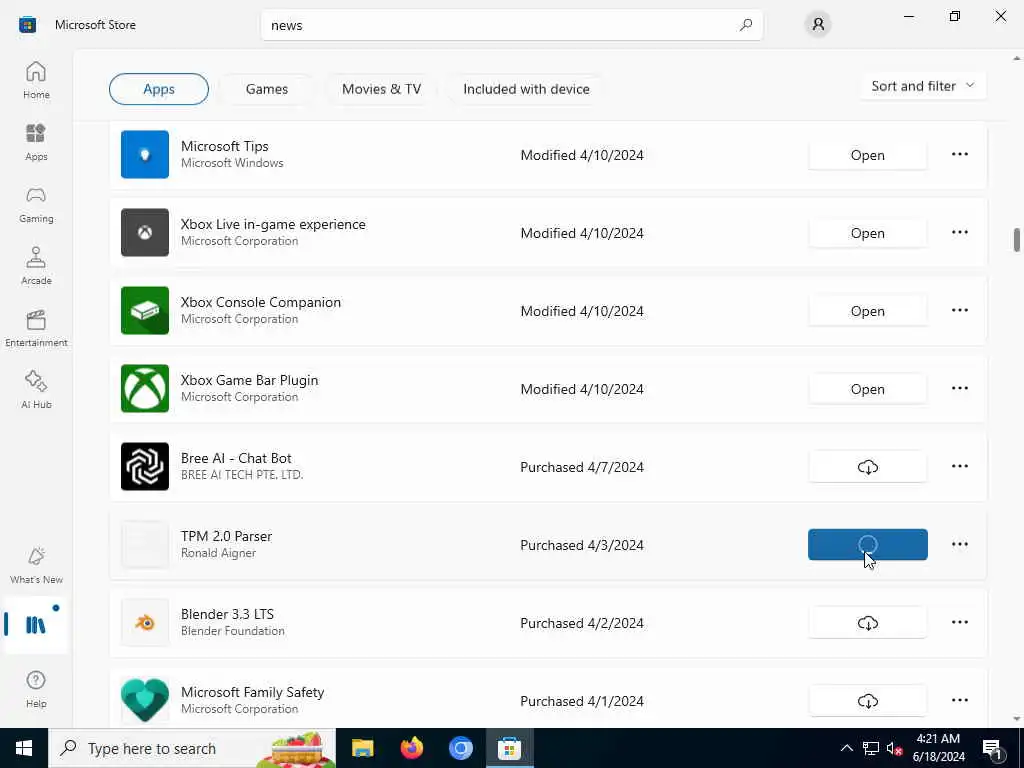
Task: Click the Blender app icon
Action: [145, 622]
